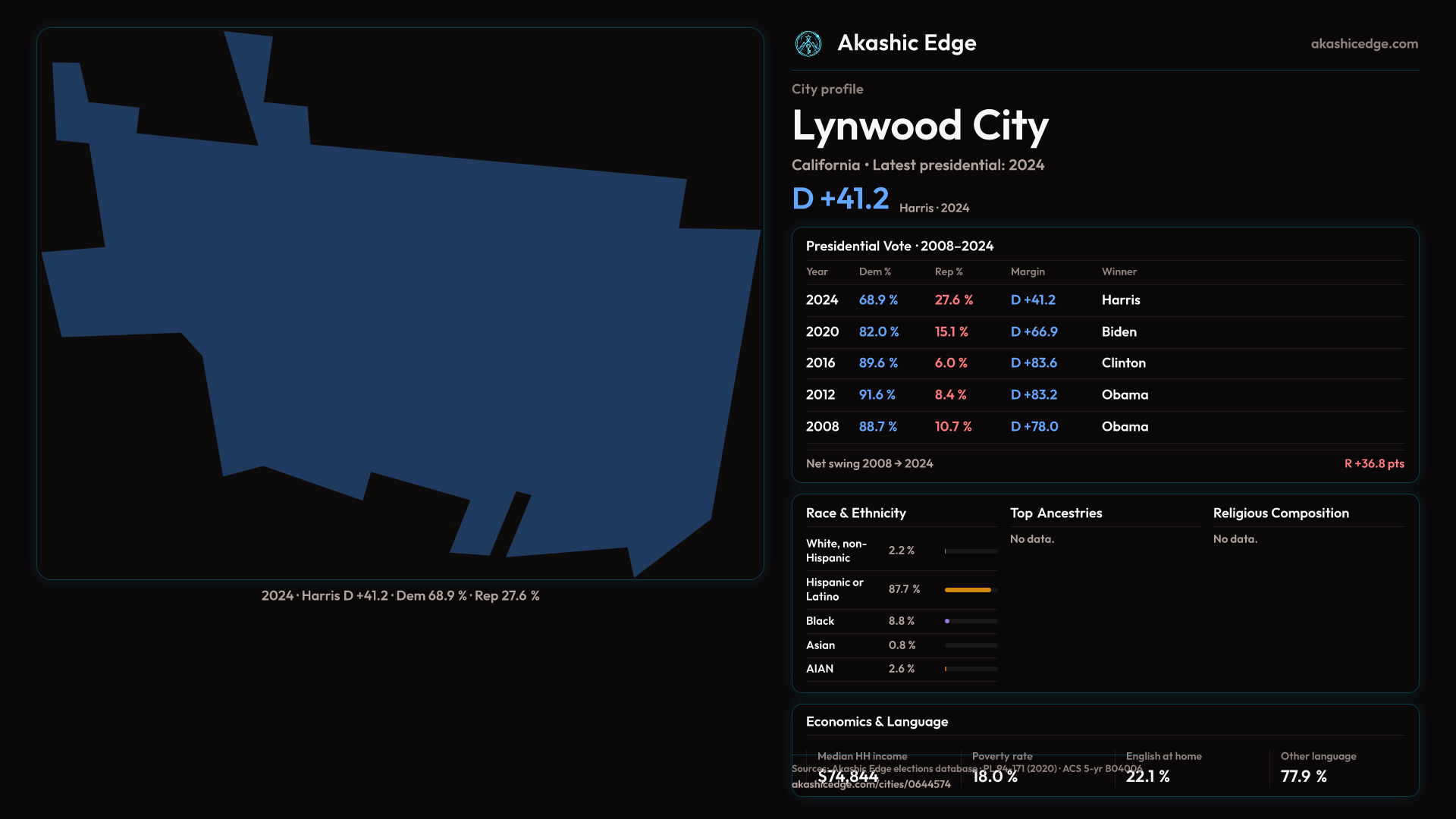
Task: Click the Median HH income value
Action: pyautogui.click(x=848, y=777)
